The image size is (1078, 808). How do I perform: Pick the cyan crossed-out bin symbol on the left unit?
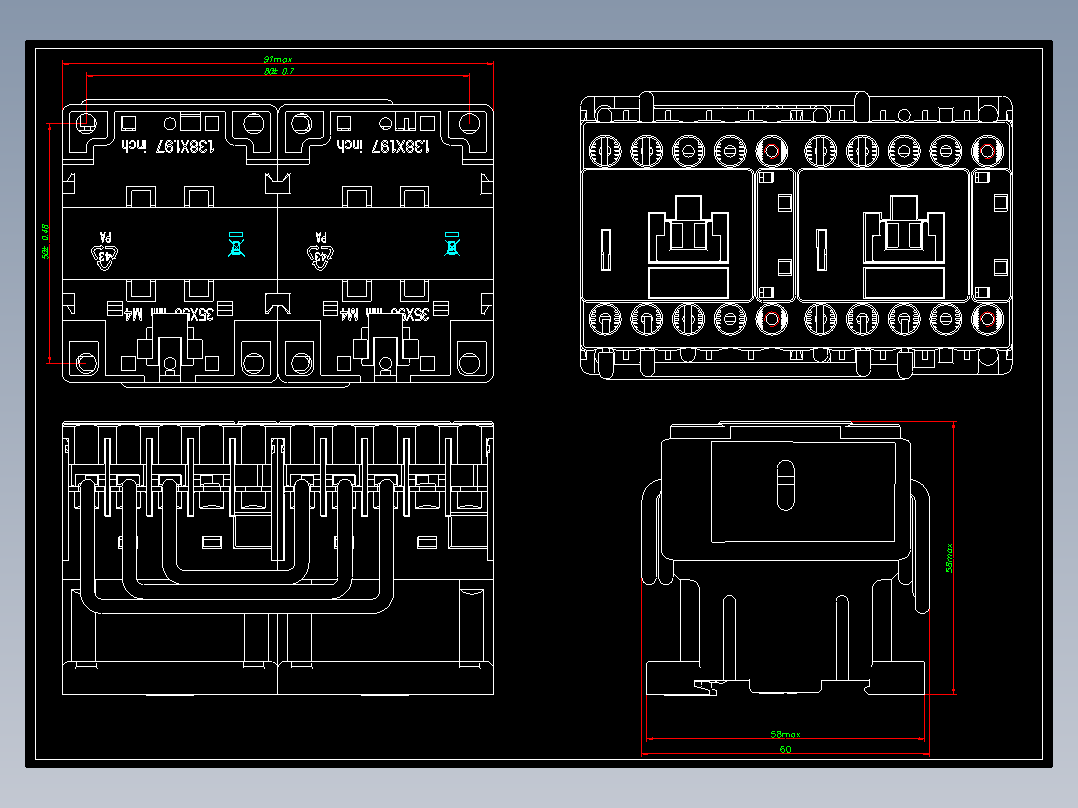coord(236,244)
